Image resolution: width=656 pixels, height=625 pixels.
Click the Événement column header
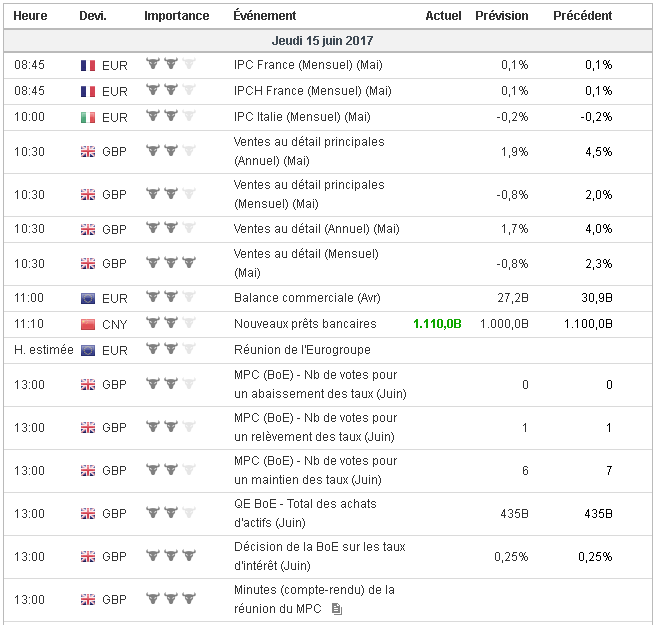264,16
